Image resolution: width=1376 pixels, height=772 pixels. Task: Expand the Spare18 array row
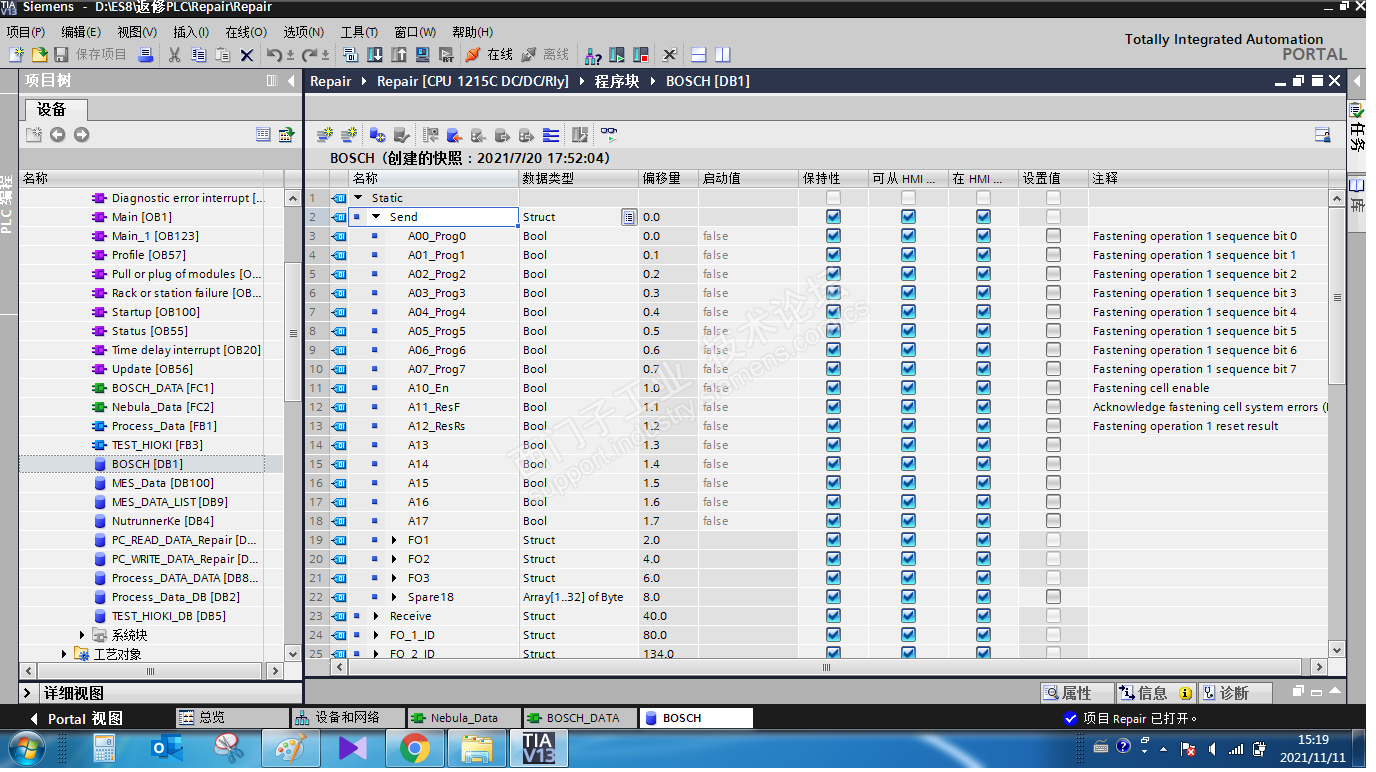pyautogui.click(x=394, y=597)
